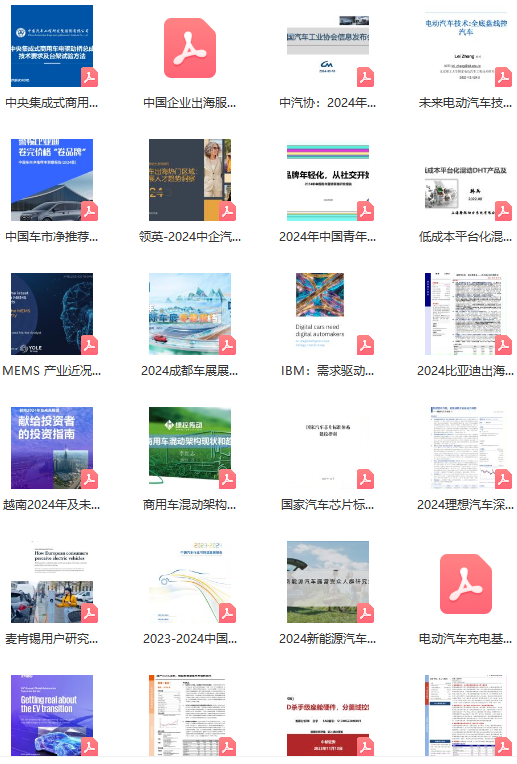Open the 麦肯锡用户研究 document thumbnail
This screenshot has width=517, height=764.
tap(52, 582)
